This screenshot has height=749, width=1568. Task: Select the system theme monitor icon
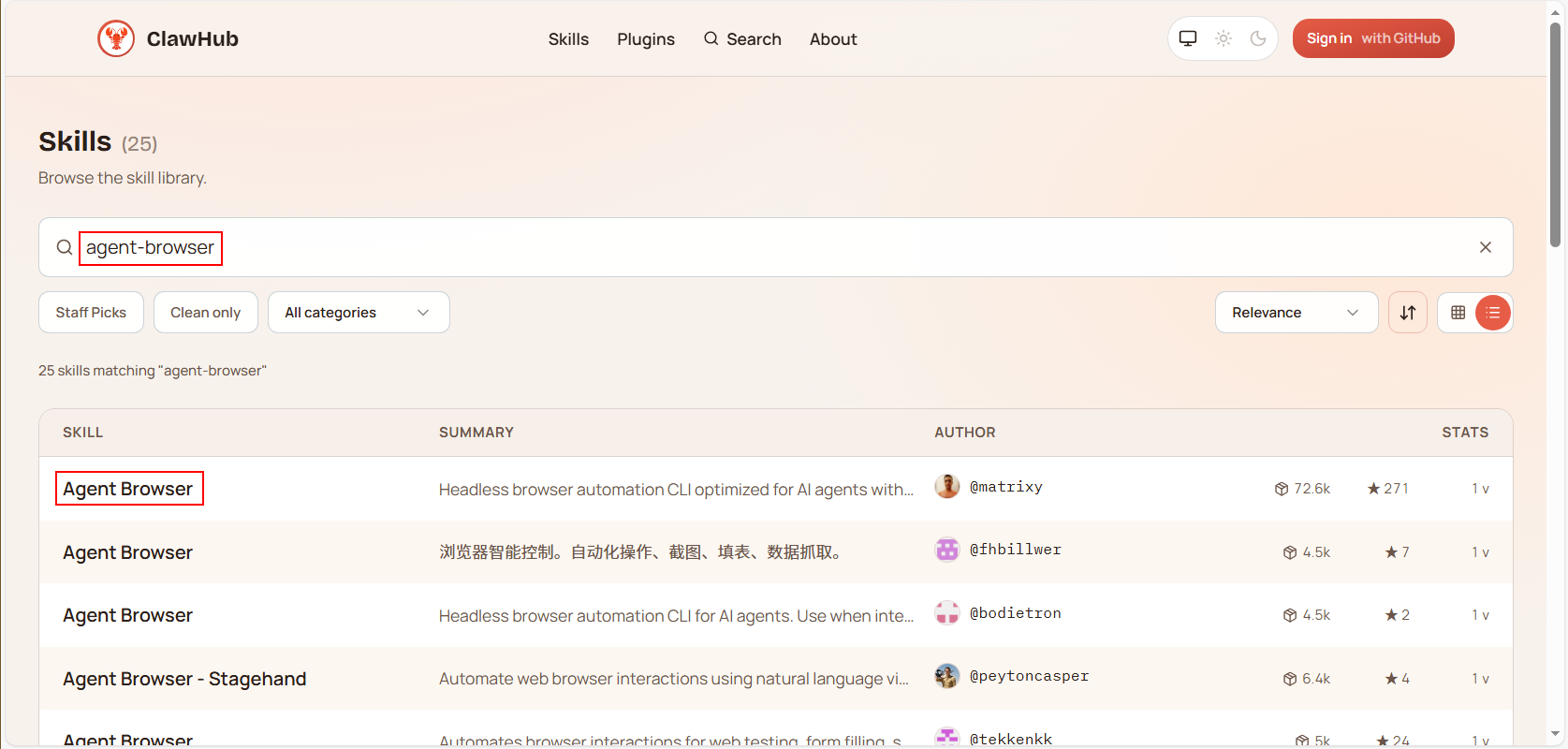pos(1188,38)
